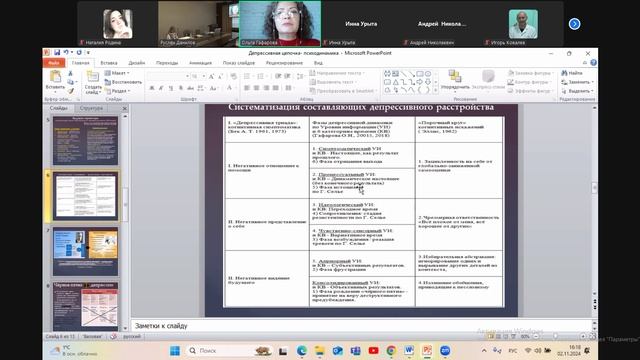Click the Format Painter brush icon
This screenshot has height=360, width=640.
(70, 91)
